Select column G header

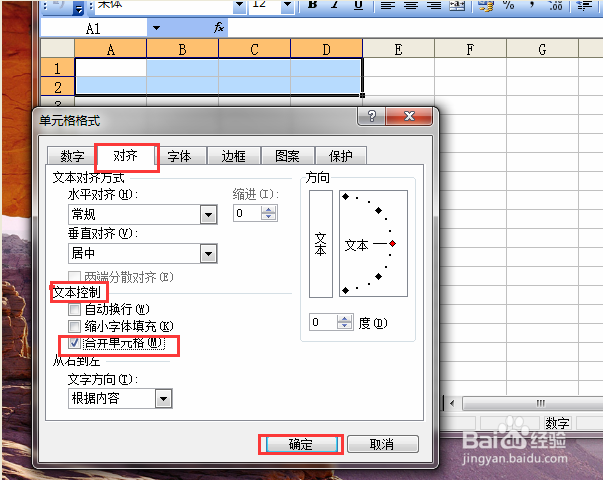coord(542,49)
